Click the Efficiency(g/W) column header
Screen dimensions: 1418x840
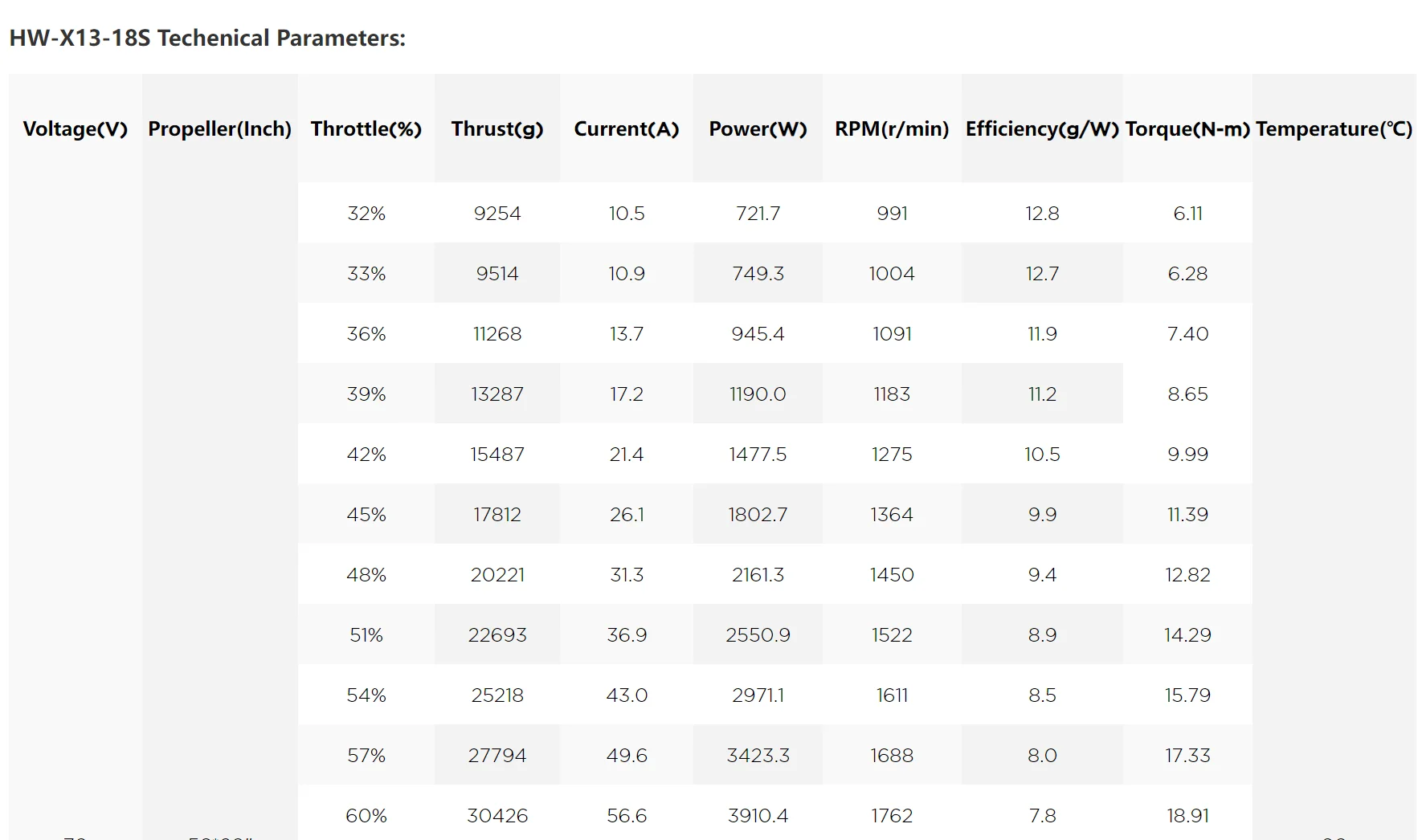1042,128
